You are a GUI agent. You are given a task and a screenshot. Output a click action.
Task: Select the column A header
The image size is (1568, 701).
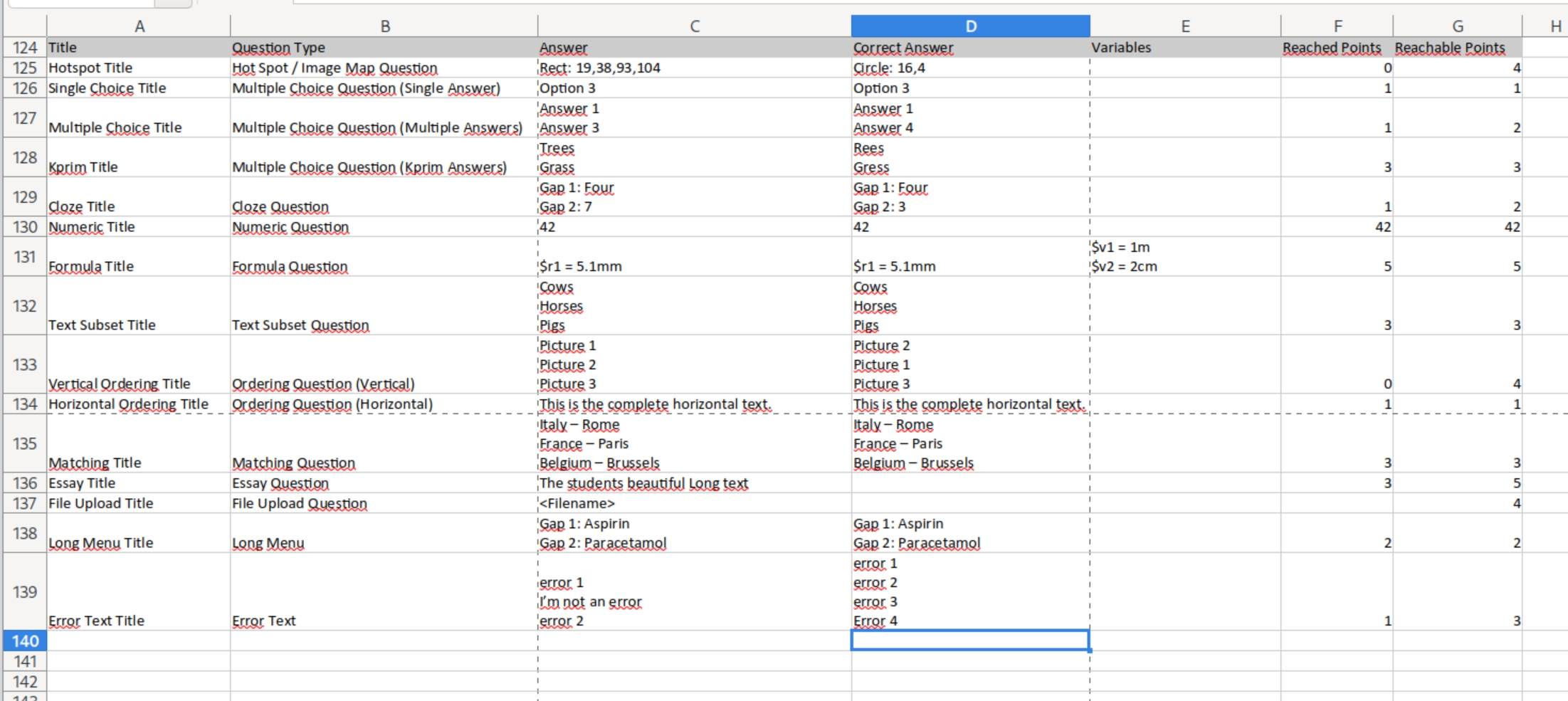point(140,26)
